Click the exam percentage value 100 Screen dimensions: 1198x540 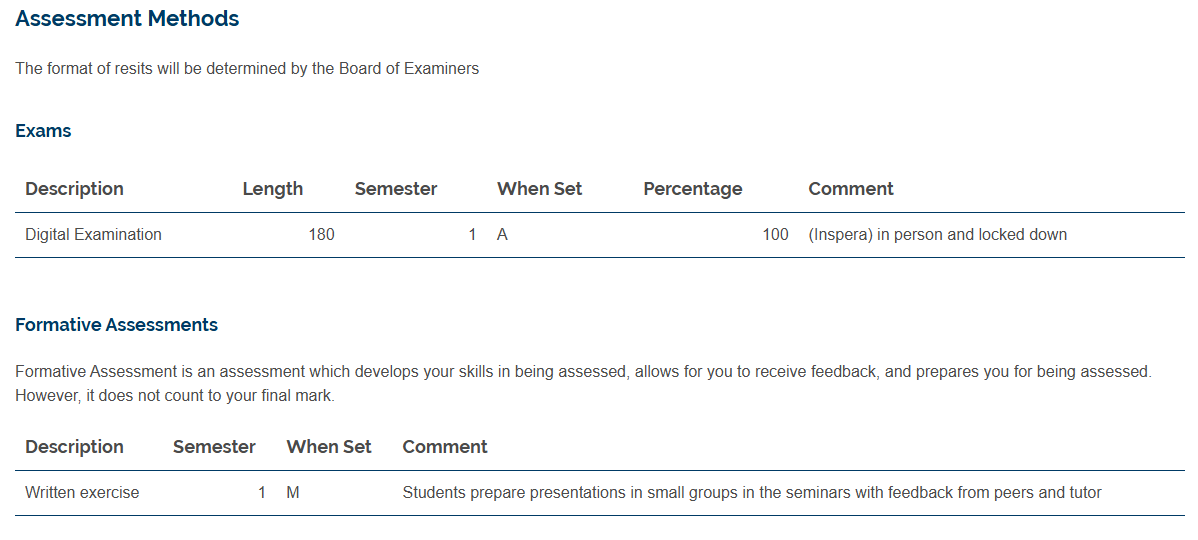coord(775,235)
